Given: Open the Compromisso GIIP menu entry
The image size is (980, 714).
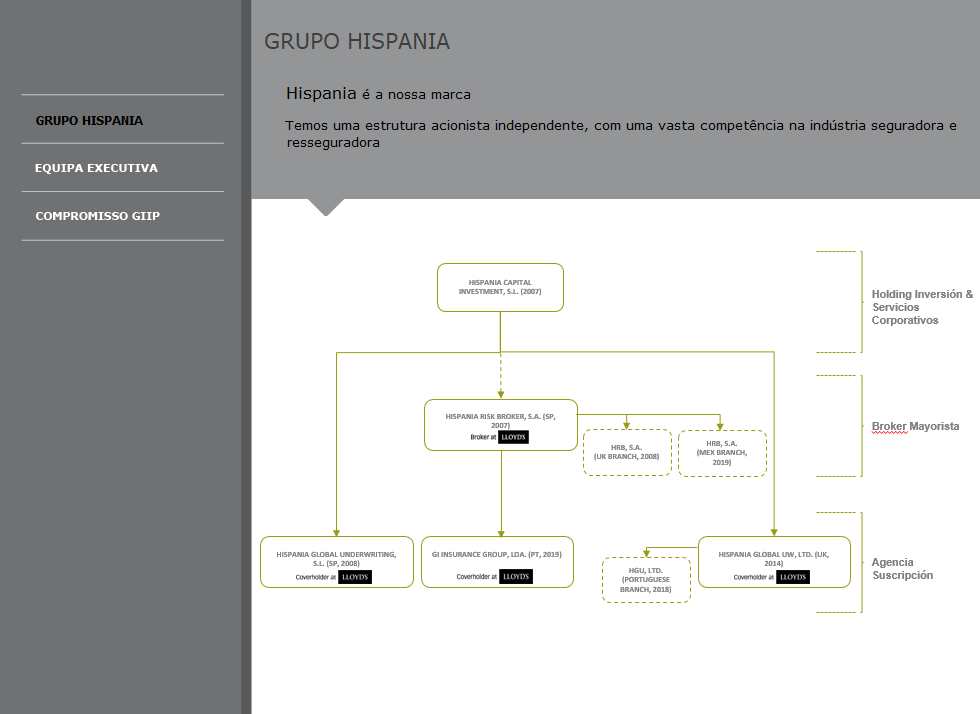Looking at the screenshot, I should (97, 216).
